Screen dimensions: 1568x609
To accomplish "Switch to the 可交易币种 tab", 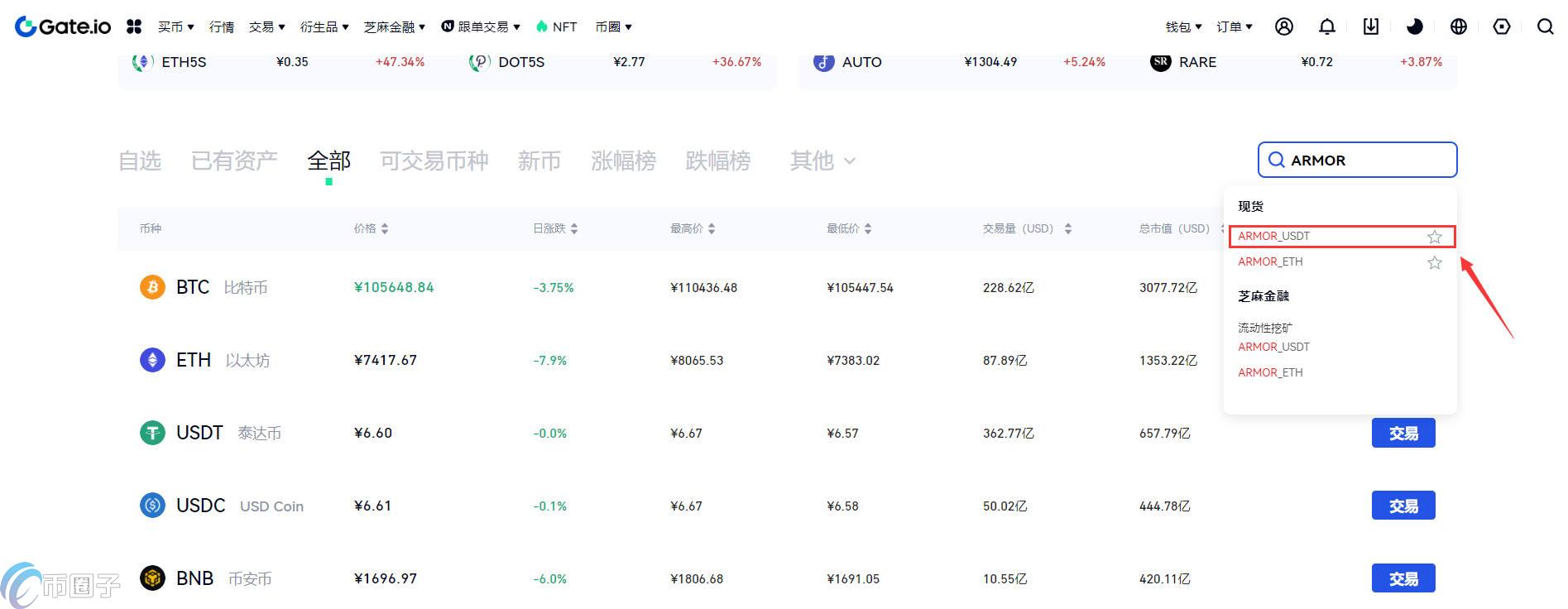I will tap(434, 161).
